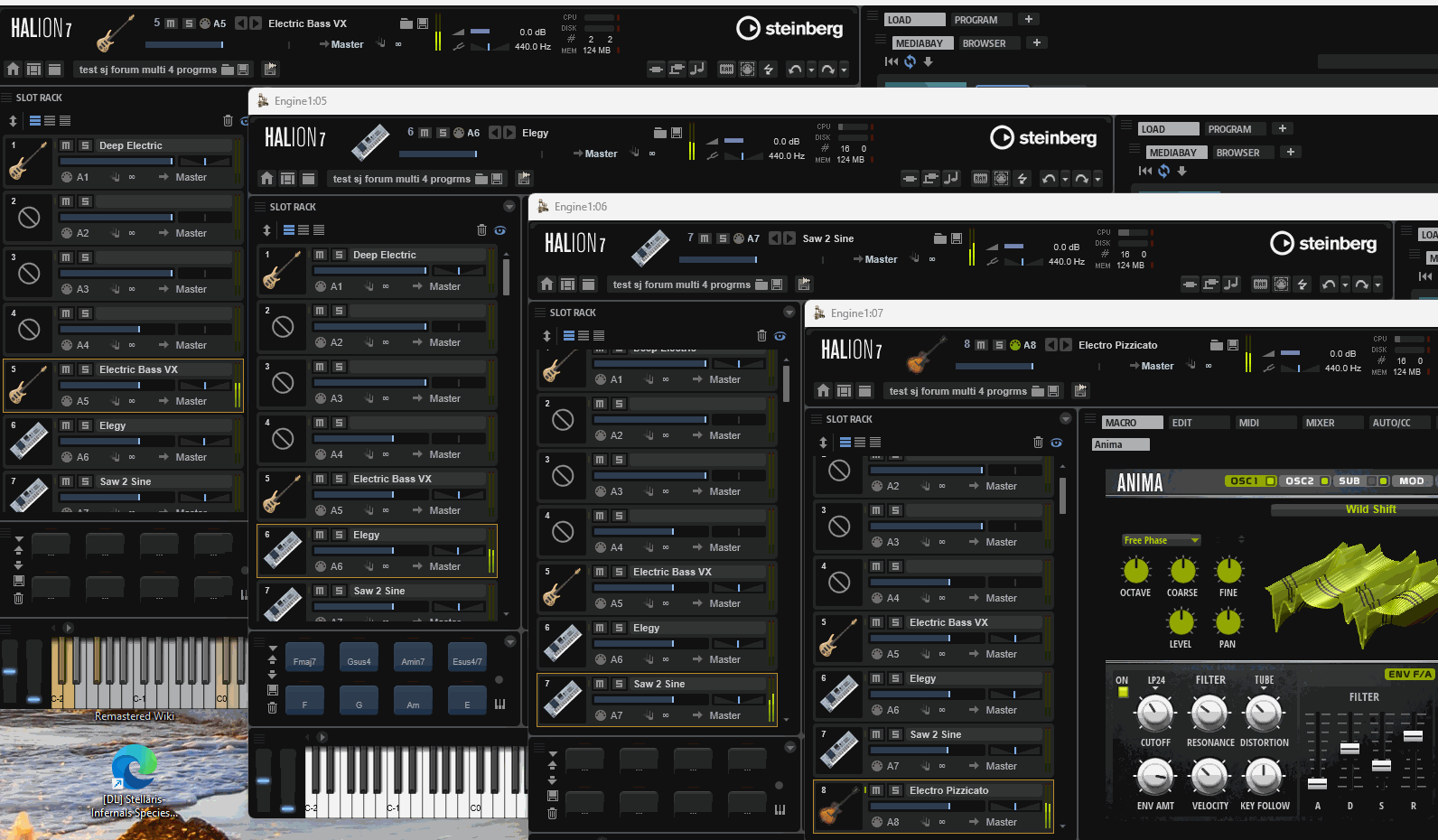1438x840 pixels.
Task: Click the Electro Pizzicato guitar icon in slot 8
Action: 839,806
